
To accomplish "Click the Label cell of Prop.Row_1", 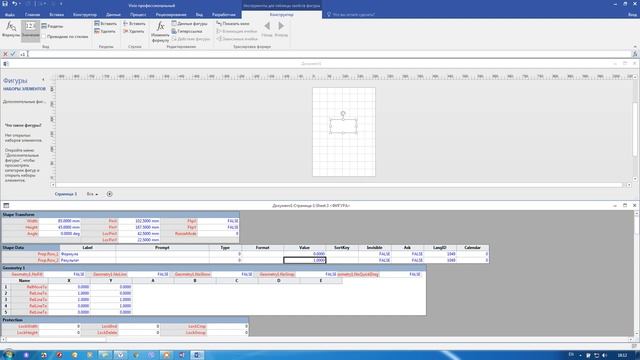I will (88, 254).
